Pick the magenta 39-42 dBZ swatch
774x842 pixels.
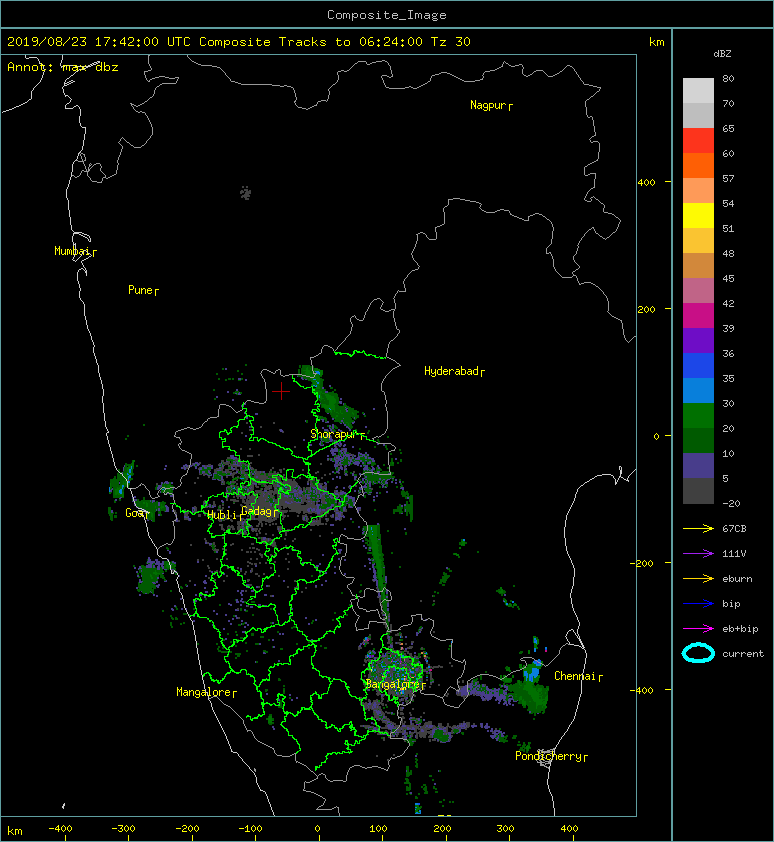(x=698, y=315)
